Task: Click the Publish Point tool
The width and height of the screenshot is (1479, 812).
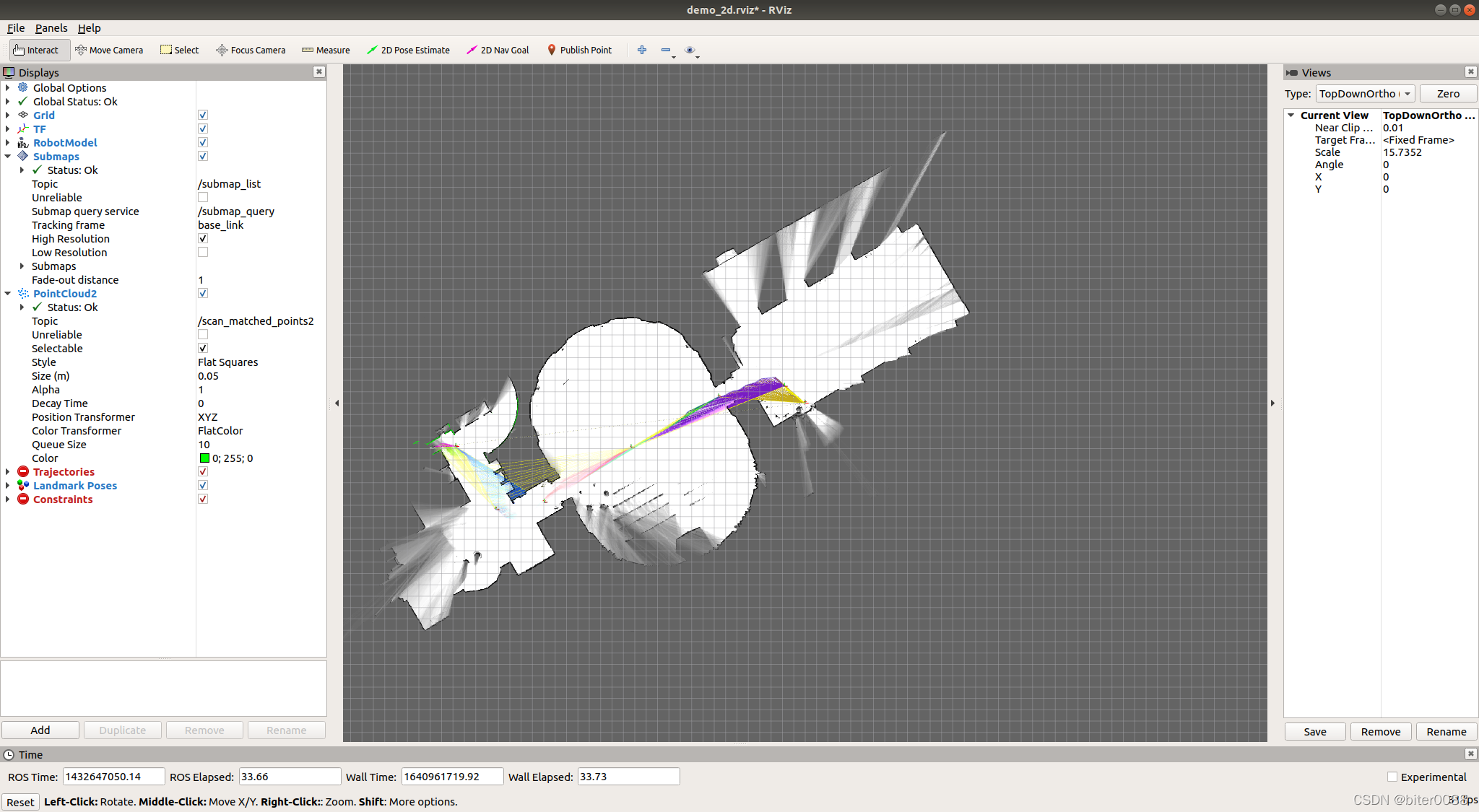Action: (x=579, y=50)
